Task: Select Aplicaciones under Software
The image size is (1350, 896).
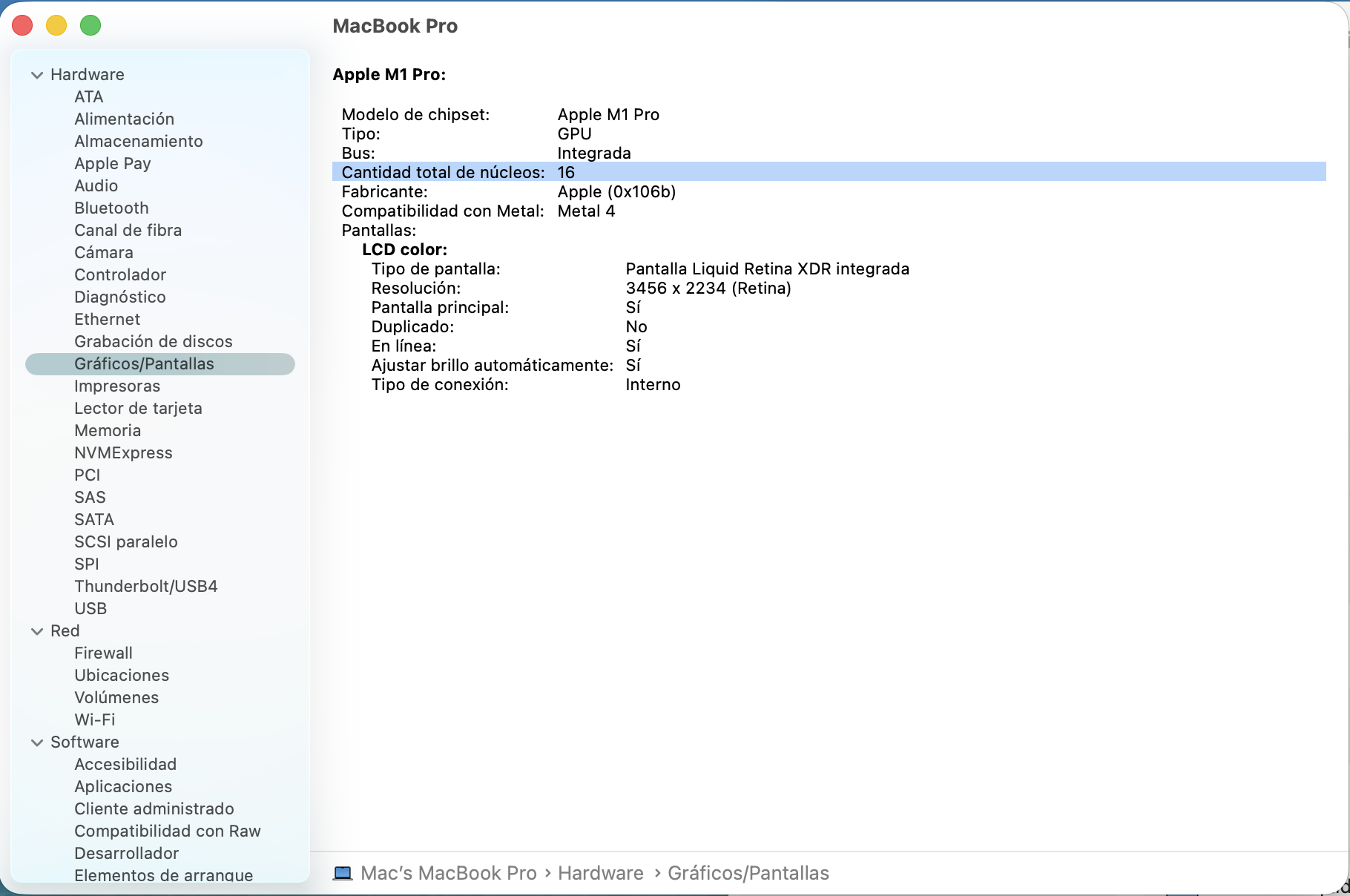Action: click(123, 786)
